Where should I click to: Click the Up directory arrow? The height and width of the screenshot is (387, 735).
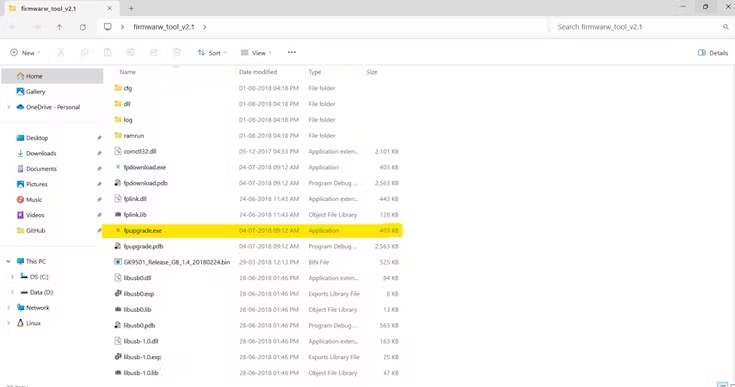59,27
